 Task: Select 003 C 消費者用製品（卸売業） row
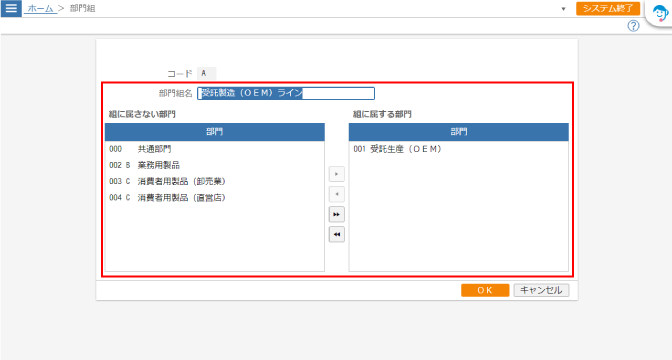pos(214,181)
